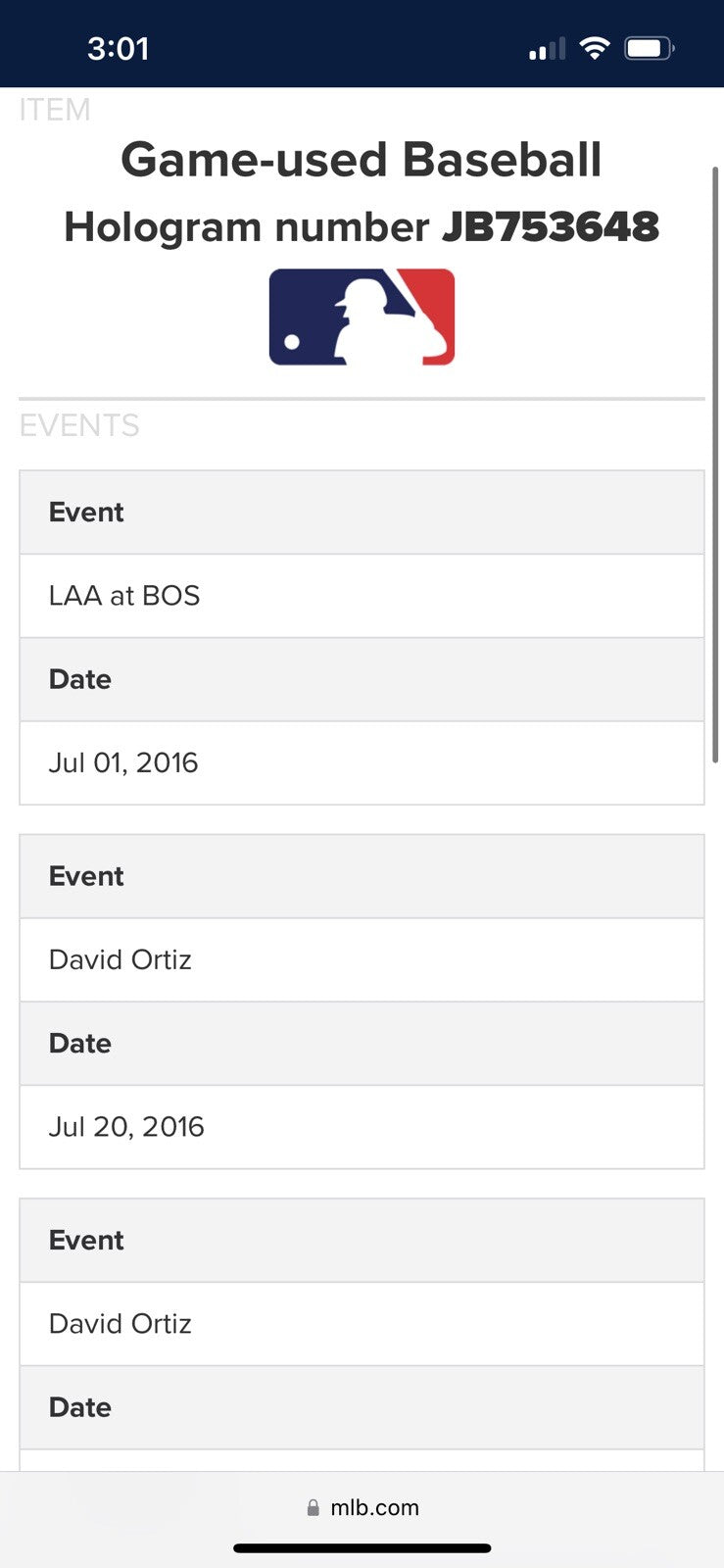Image resolution: width=724 pixels, height=1568 pixels.
Task: Click the Game-used Baseball heading
Action: click(362, 160)
